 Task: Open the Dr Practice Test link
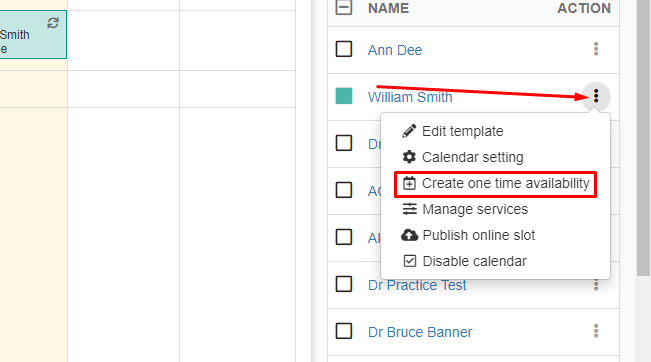[417, 285]
